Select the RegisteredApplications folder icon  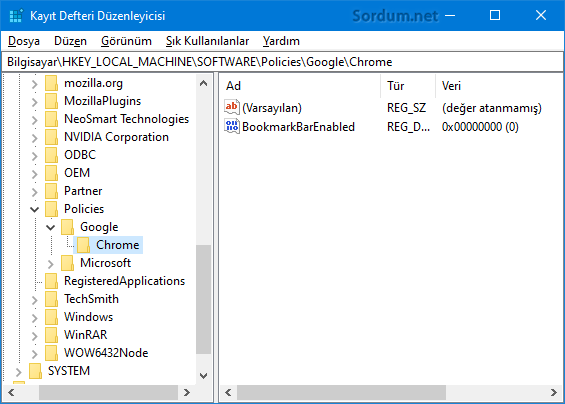(52, 281)
